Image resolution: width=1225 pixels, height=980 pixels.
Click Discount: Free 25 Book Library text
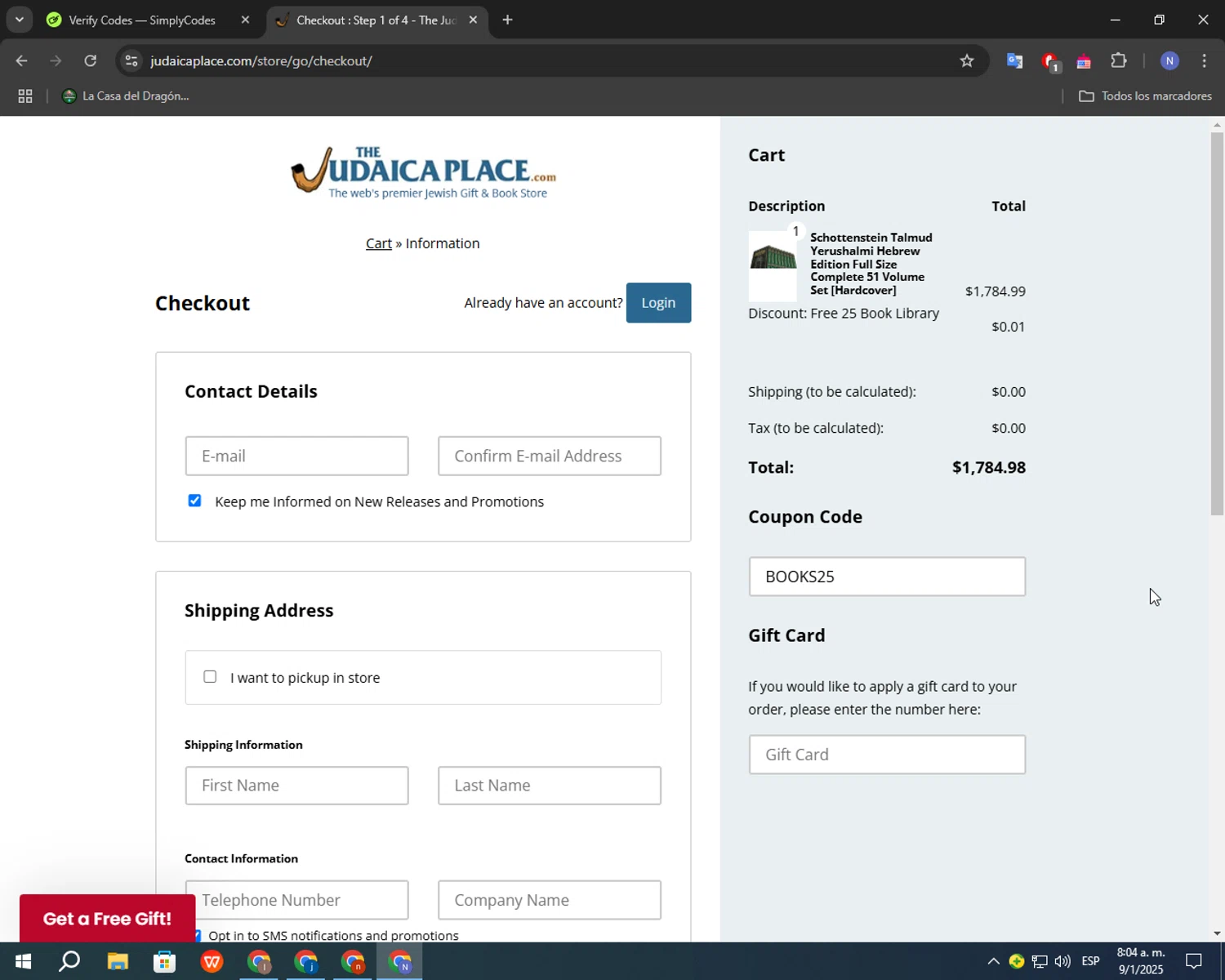click(844, 314)
